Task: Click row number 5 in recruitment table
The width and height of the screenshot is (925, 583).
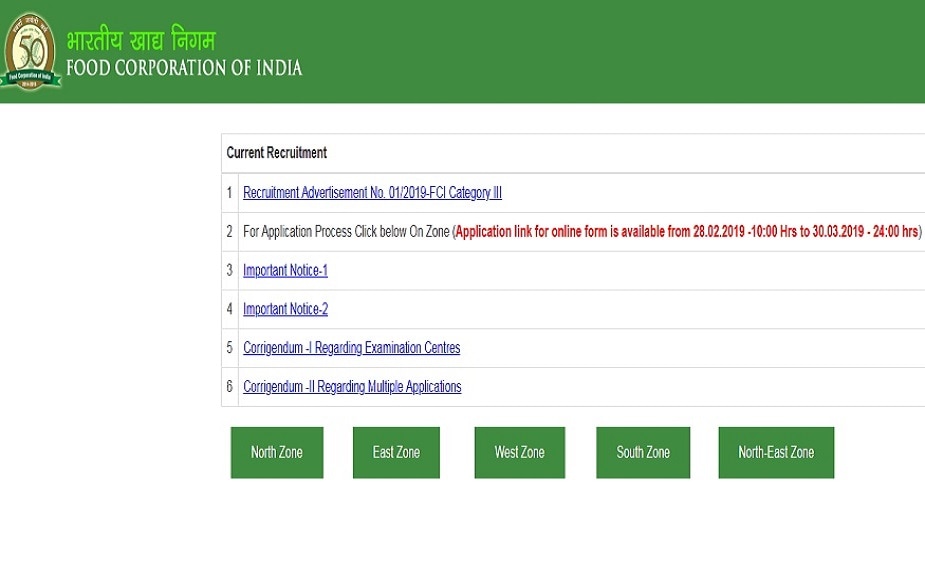Action: [x=229, y=348]
